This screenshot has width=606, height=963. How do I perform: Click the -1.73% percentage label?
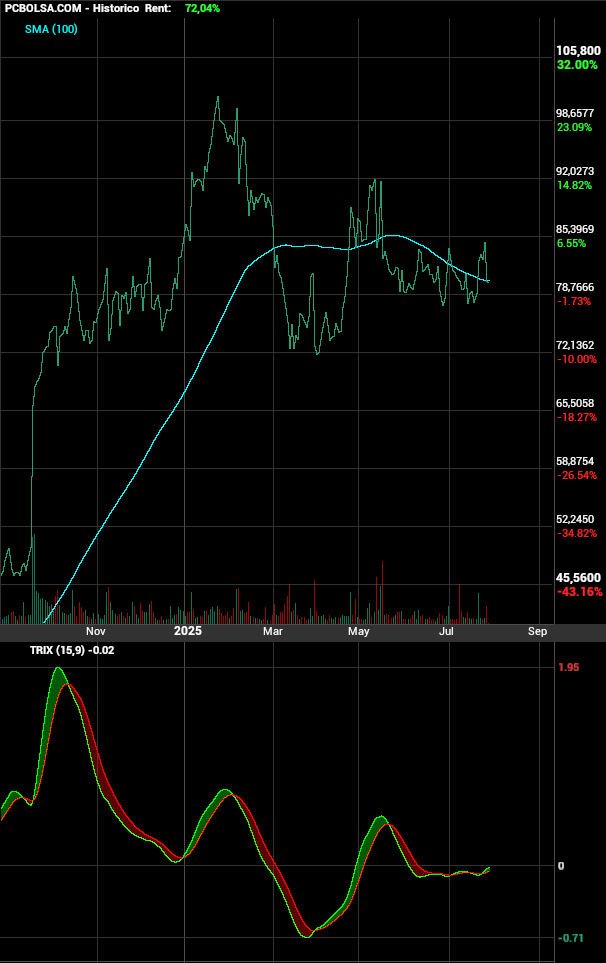(573, 302)
